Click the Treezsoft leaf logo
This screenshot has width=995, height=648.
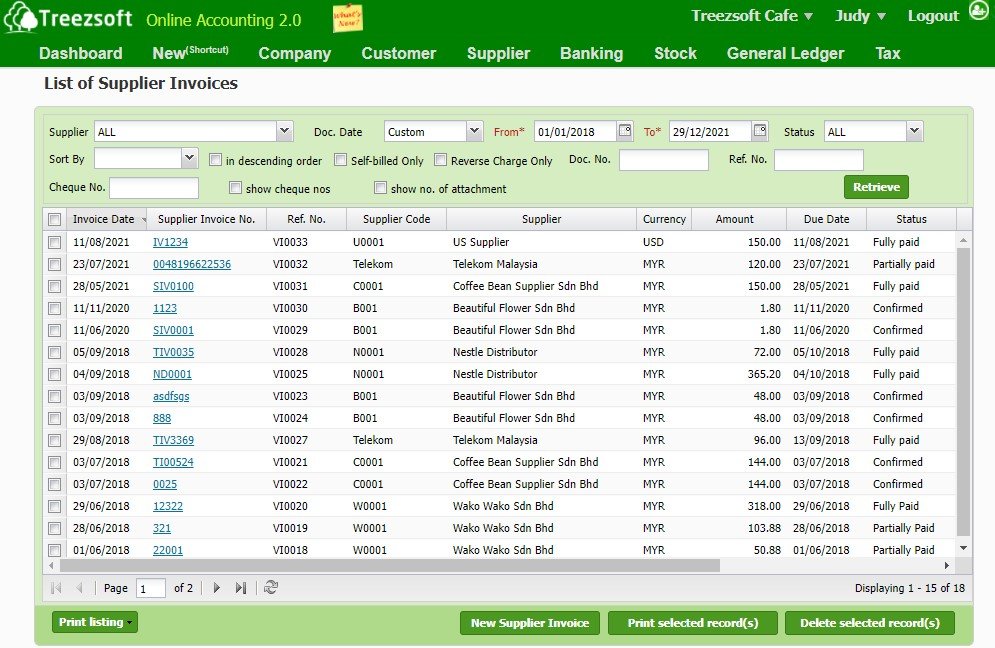[x=21, y=17]
